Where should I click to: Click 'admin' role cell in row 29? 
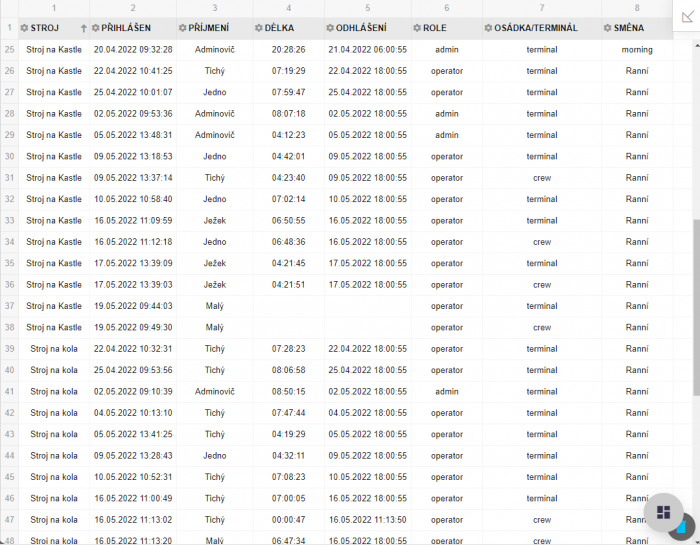446,135
